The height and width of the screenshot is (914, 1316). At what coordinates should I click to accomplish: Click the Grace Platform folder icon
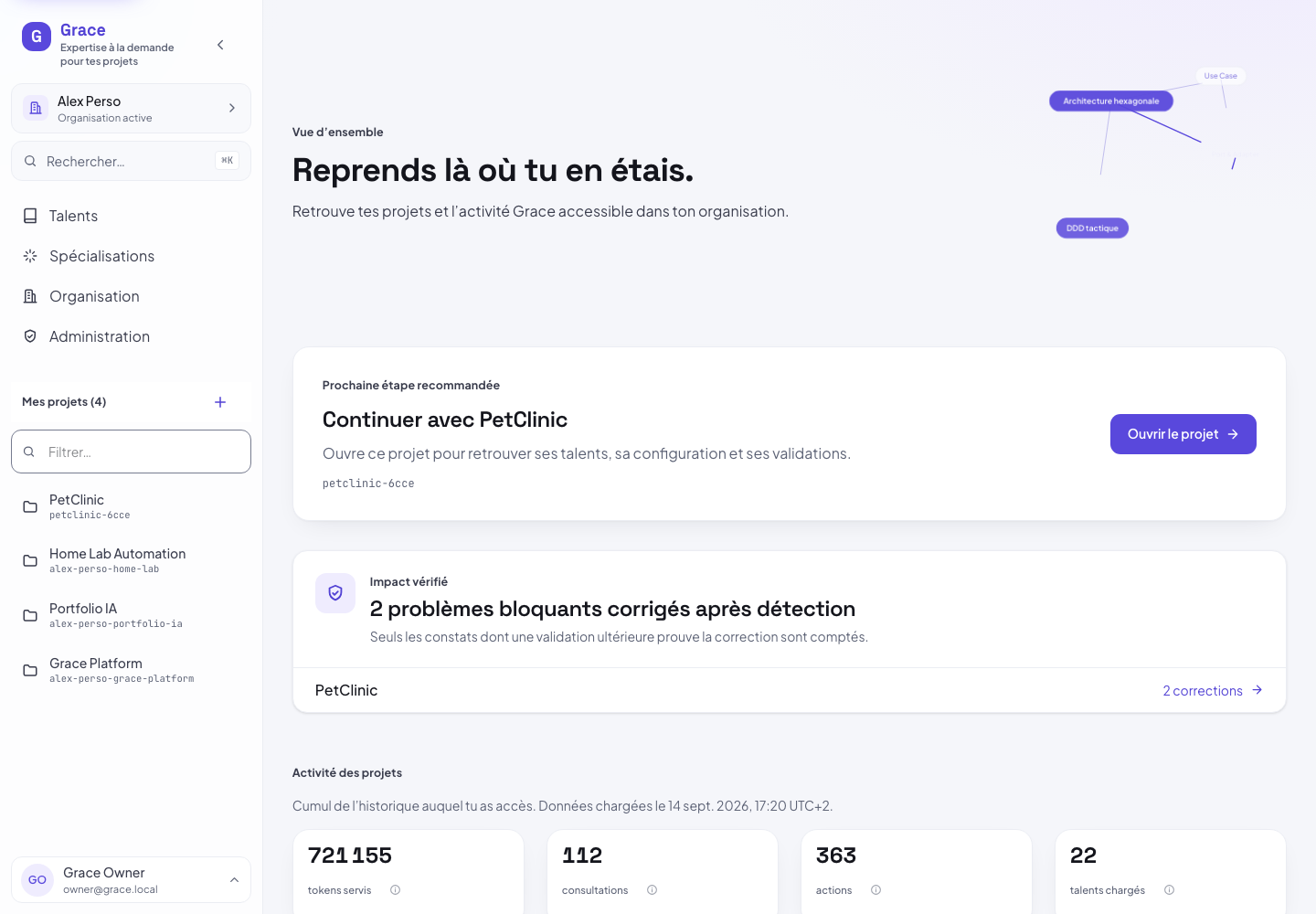30,670
